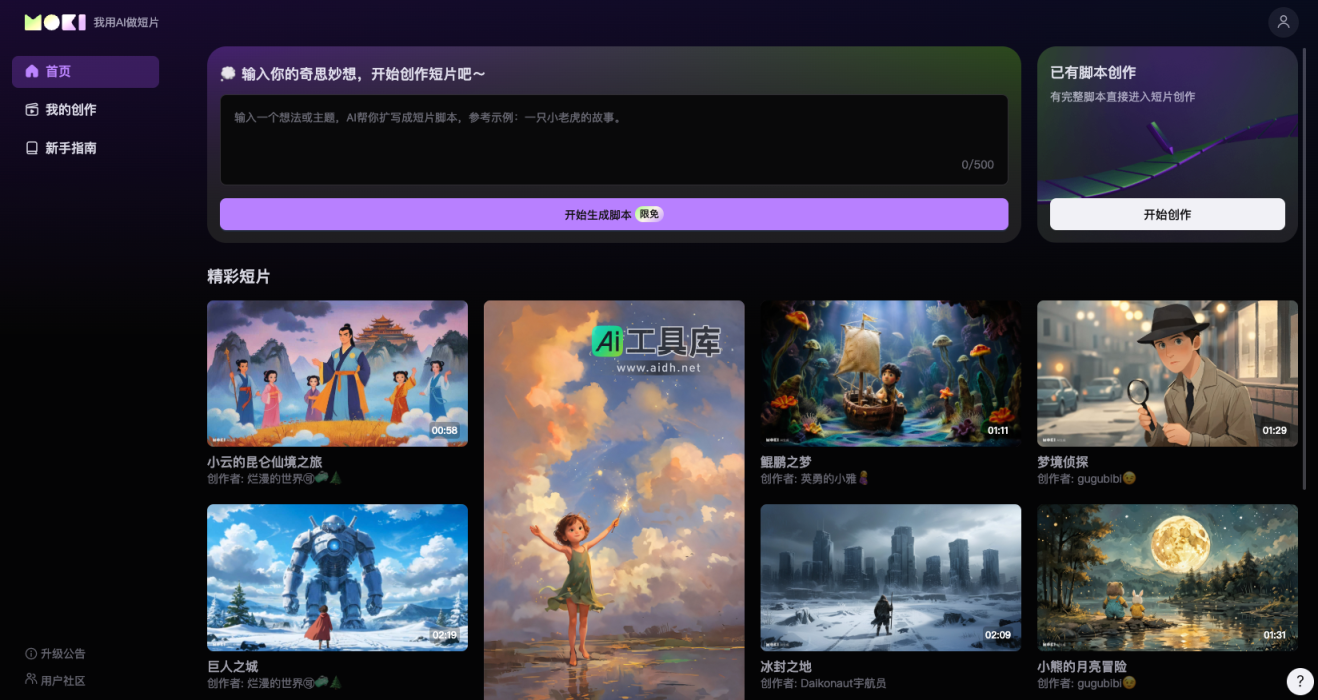Click the 小云的昆仑仙境之旅 video thumbnail

coord(337,373)
